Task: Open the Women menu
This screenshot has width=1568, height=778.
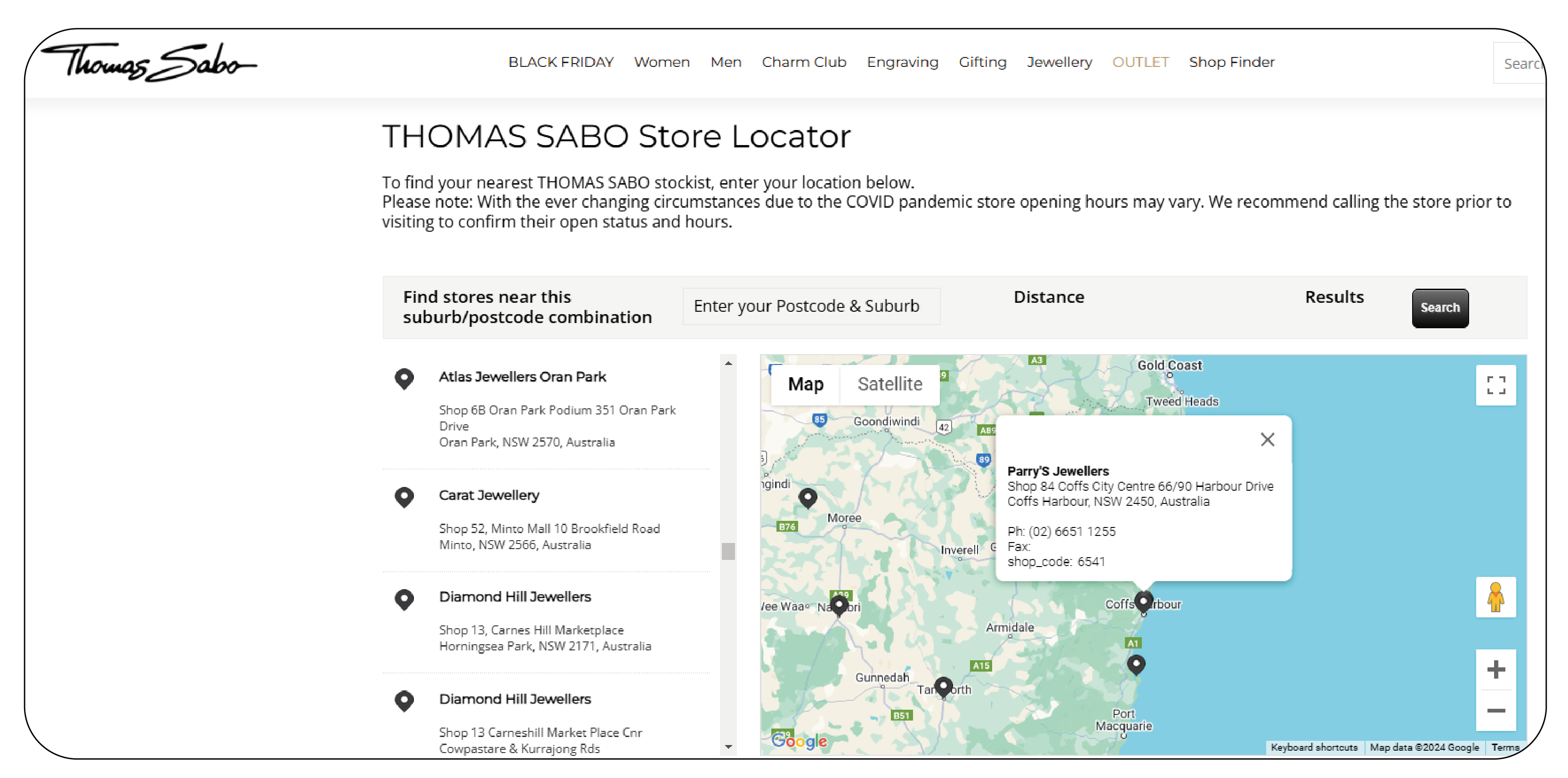Action: pyautogui.click(x=662, y=62)
